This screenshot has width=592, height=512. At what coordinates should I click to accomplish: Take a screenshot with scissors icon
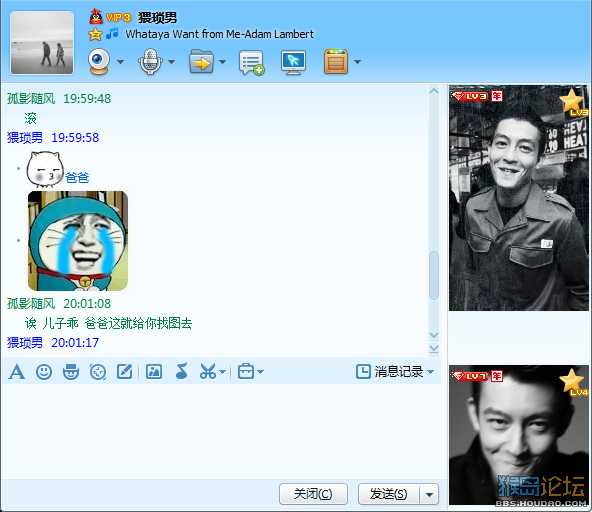pos(208,372)
